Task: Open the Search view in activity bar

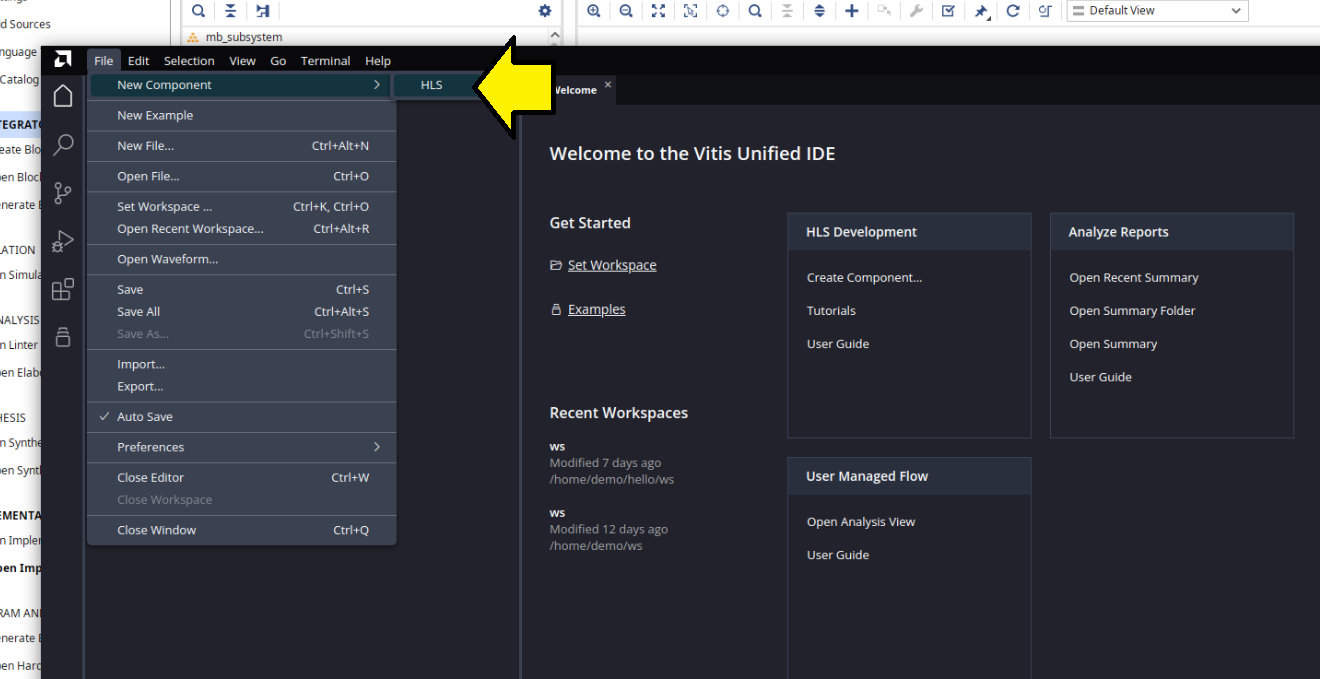Action: pyautogui.click(x=63, y=145)
